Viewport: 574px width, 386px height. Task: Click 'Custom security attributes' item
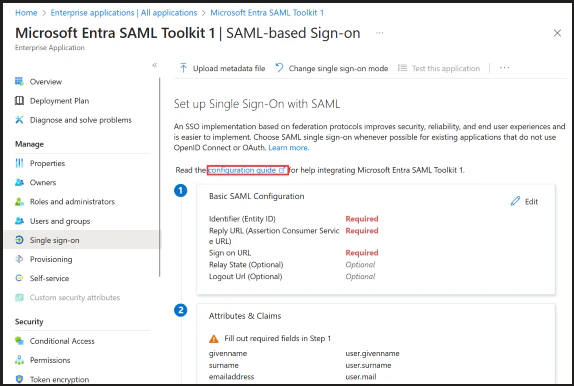[75, 297]
